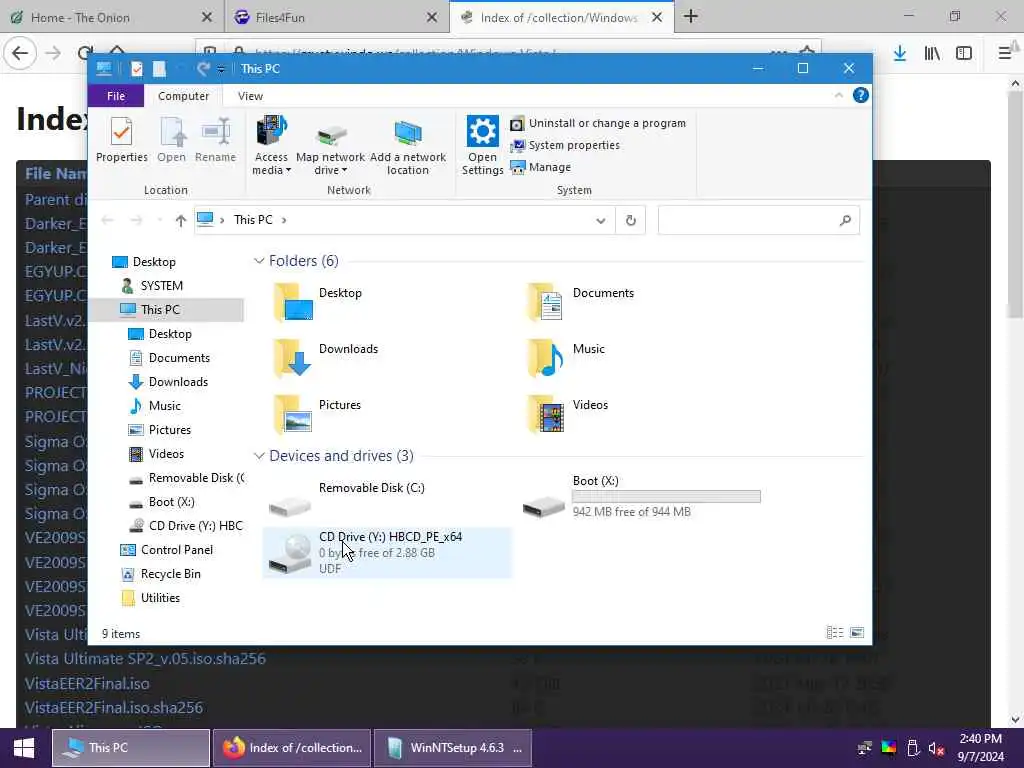Collapse the Devices and drives (3) group

[x=259, y=455]
